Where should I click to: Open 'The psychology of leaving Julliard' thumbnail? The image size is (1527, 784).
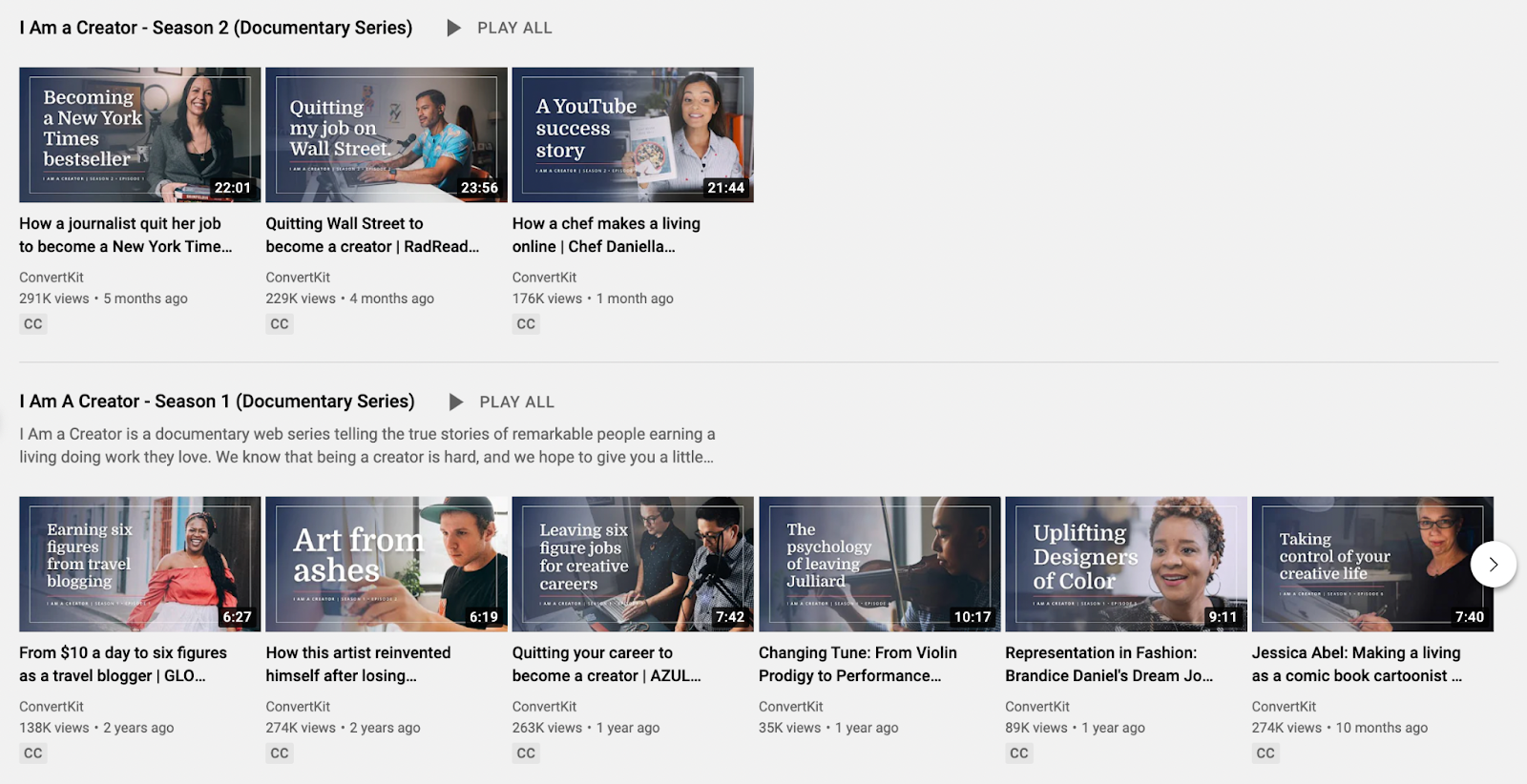pyautogui.click(x=879, y=564)
